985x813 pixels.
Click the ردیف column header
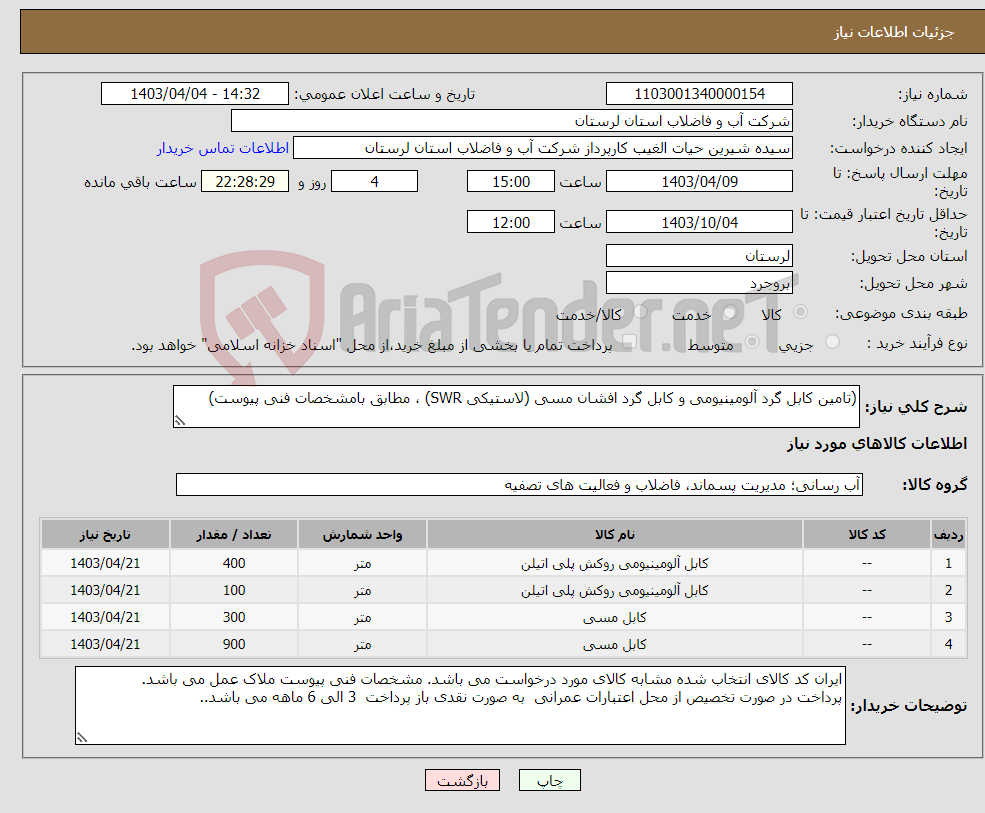pos(948,534)
